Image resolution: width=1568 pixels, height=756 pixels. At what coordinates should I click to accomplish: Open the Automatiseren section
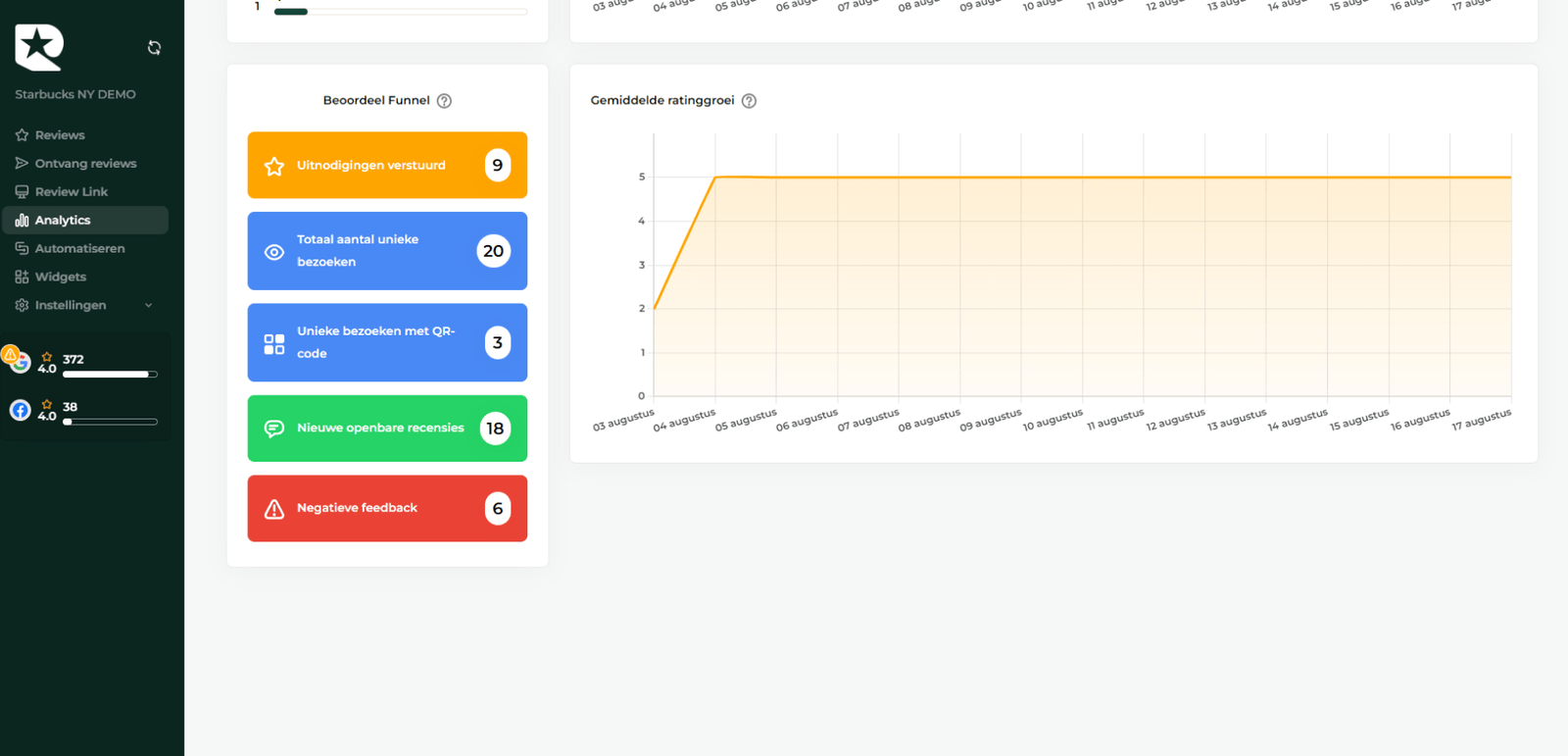tap(85, 249)
